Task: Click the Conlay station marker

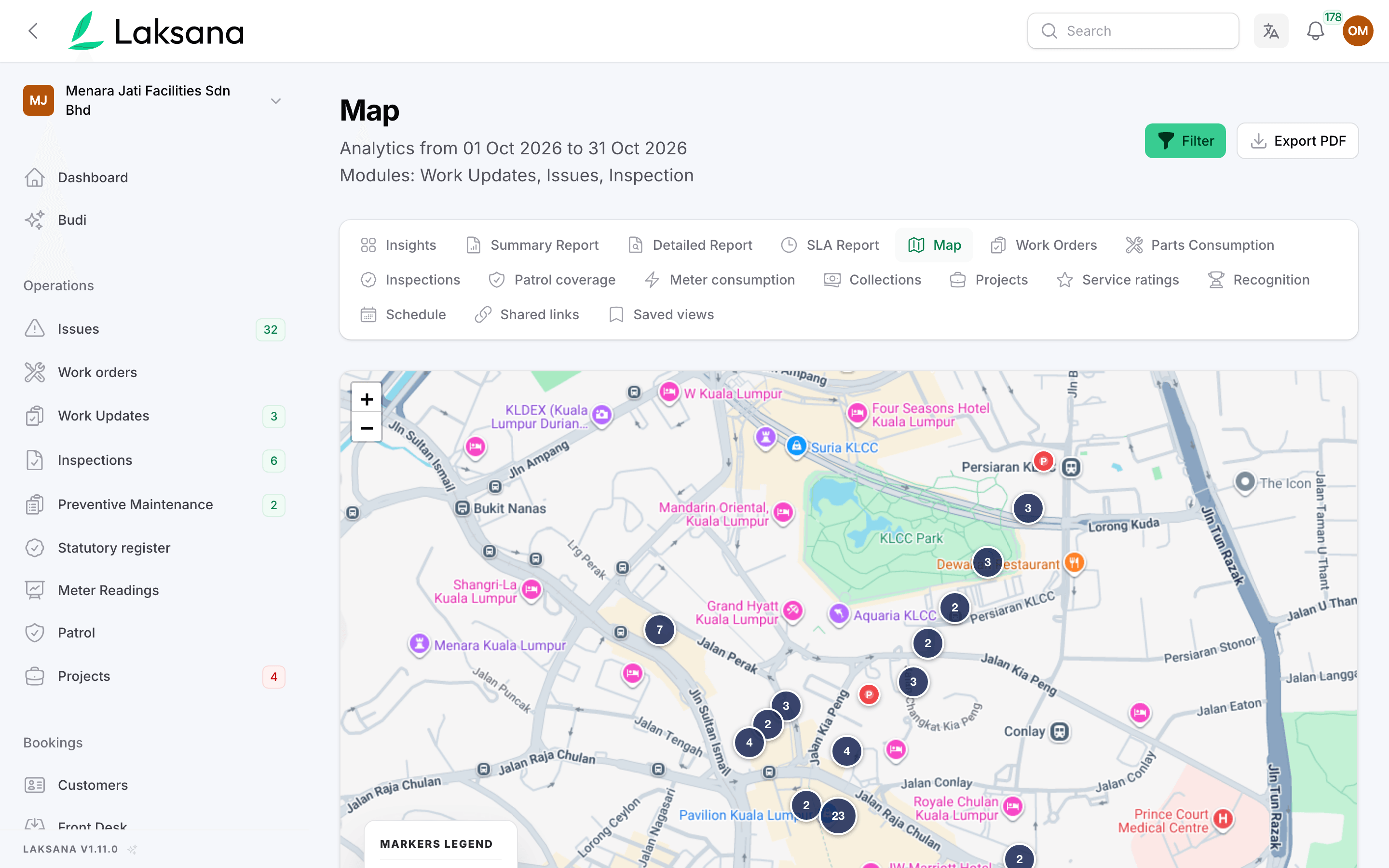Action: [x=1060, y=732]
